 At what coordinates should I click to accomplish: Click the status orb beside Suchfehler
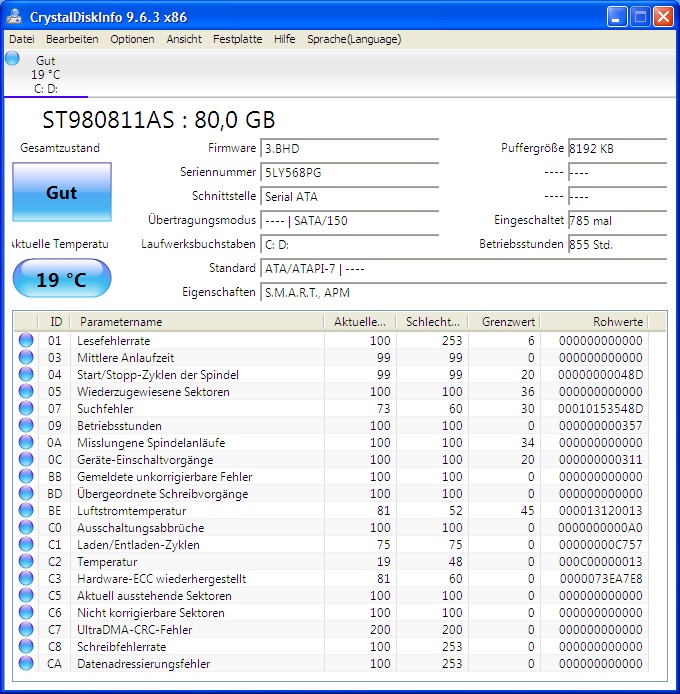tap(25, 409)
